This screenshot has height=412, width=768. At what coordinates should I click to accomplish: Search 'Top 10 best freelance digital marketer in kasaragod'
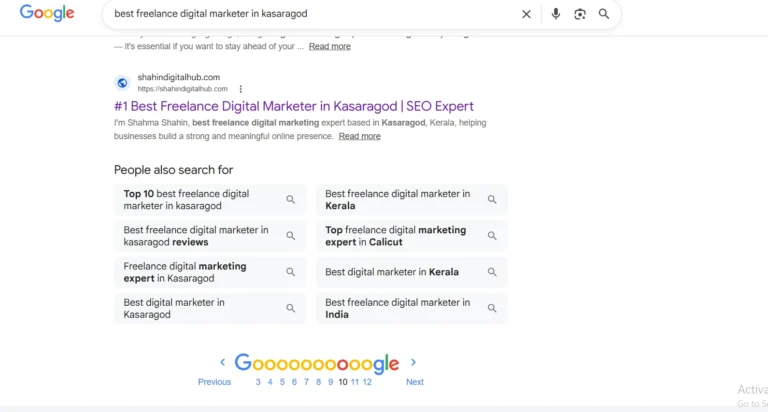tap(210, 200)
